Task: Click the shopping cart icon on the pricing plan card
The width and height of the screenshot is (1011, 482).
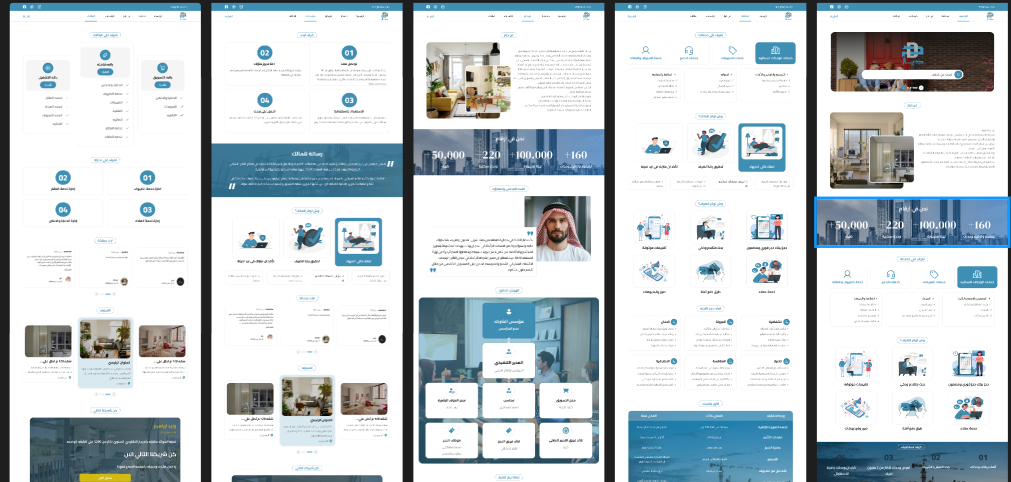Action: coord(162,68)
